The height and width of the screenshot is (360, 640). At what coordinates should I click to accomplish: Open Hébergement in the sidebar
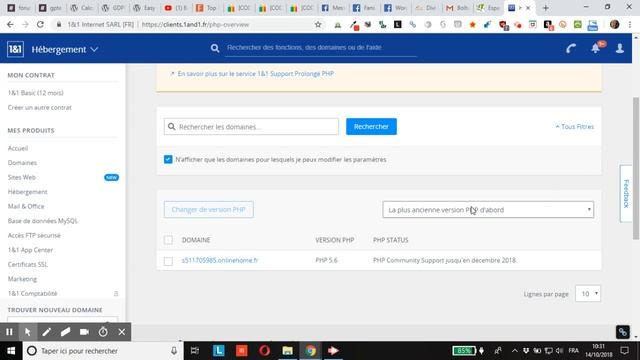click(27, 192)
